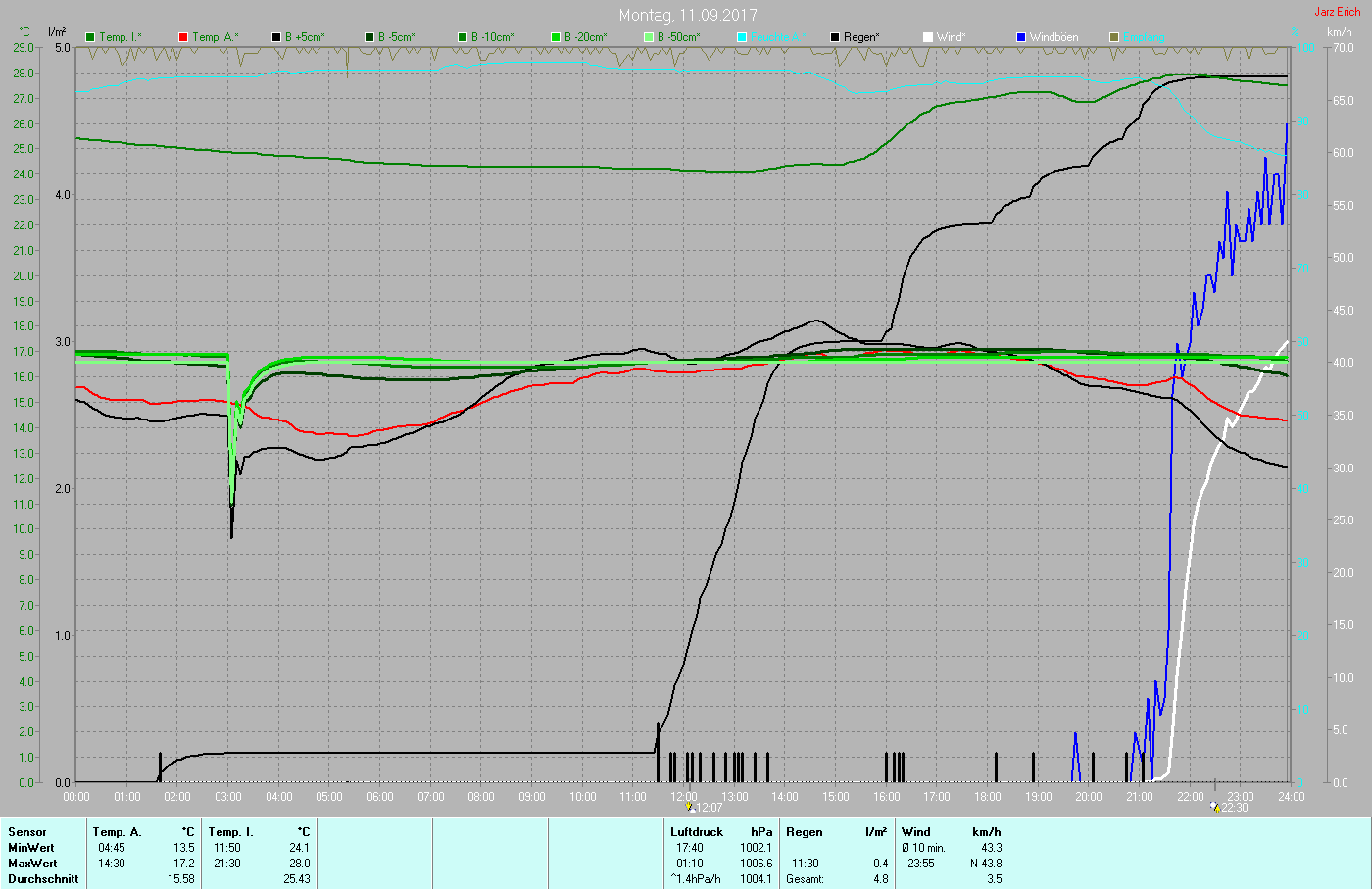Image resolution: width=1372 pixels, height=889 pixels.
Task: Click the pressure trend ^1.4hPa/h
Action: [696, 879]
